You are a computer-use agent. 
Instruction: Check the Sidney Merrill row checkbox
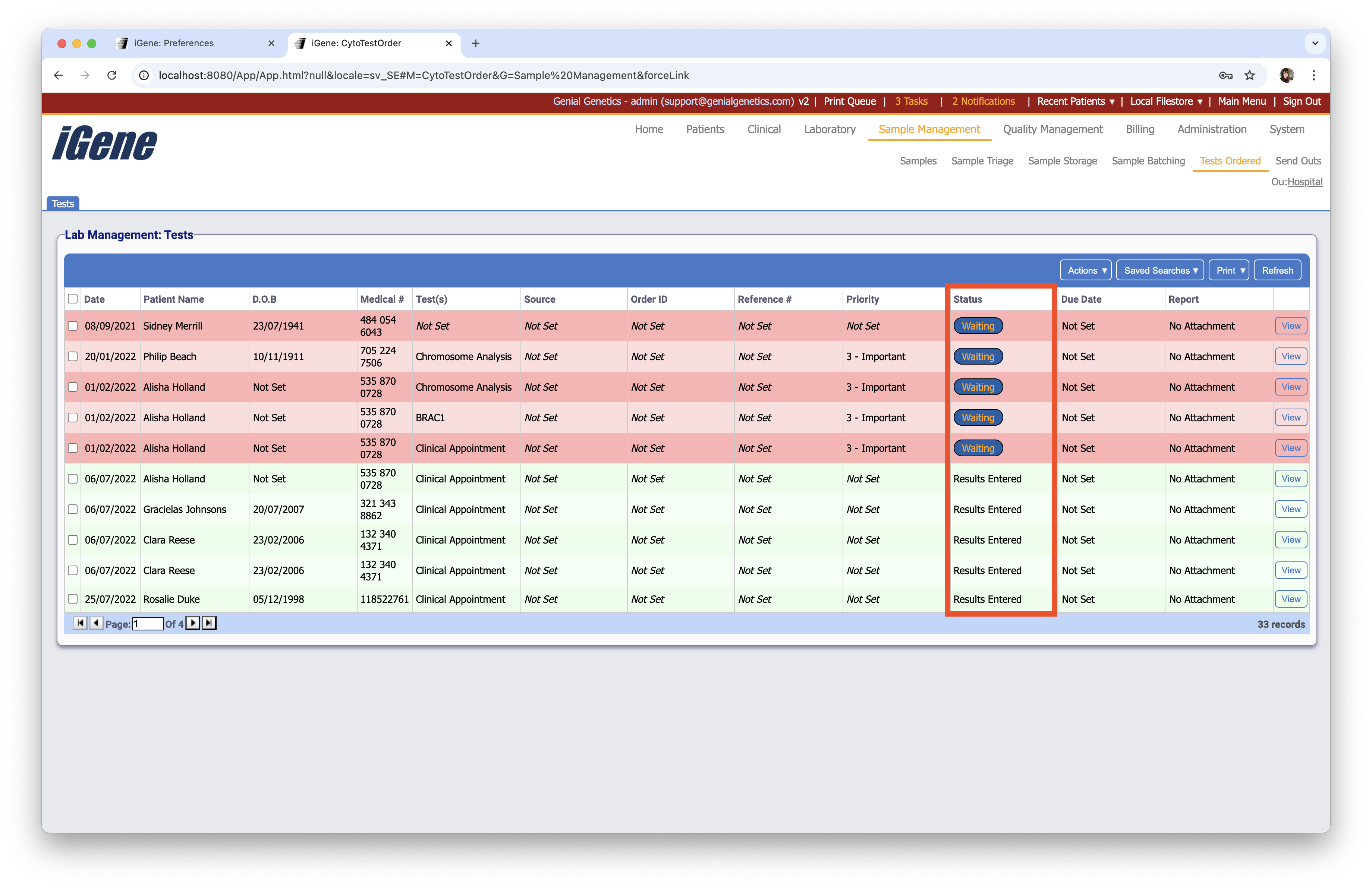tap(73, 325)
